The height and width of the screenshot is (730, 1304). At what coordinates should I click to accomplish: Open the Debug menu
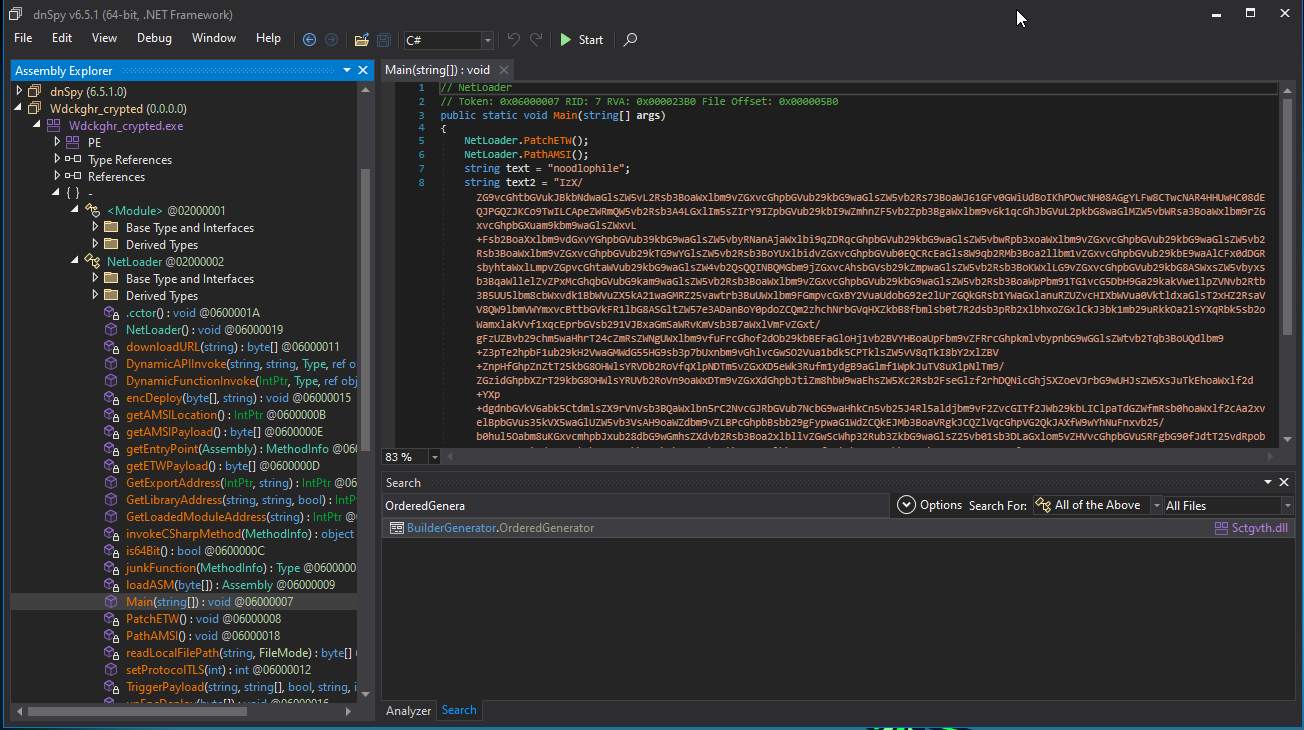pyautogui.click(x=154, y=38)
